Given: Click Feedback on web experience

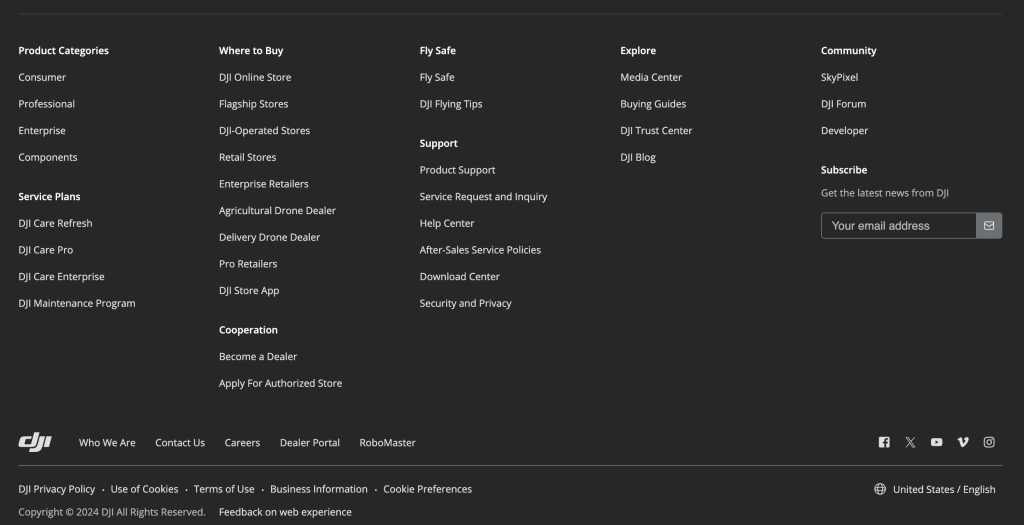Looking at the screenshot, I should (x=285, y=512).
